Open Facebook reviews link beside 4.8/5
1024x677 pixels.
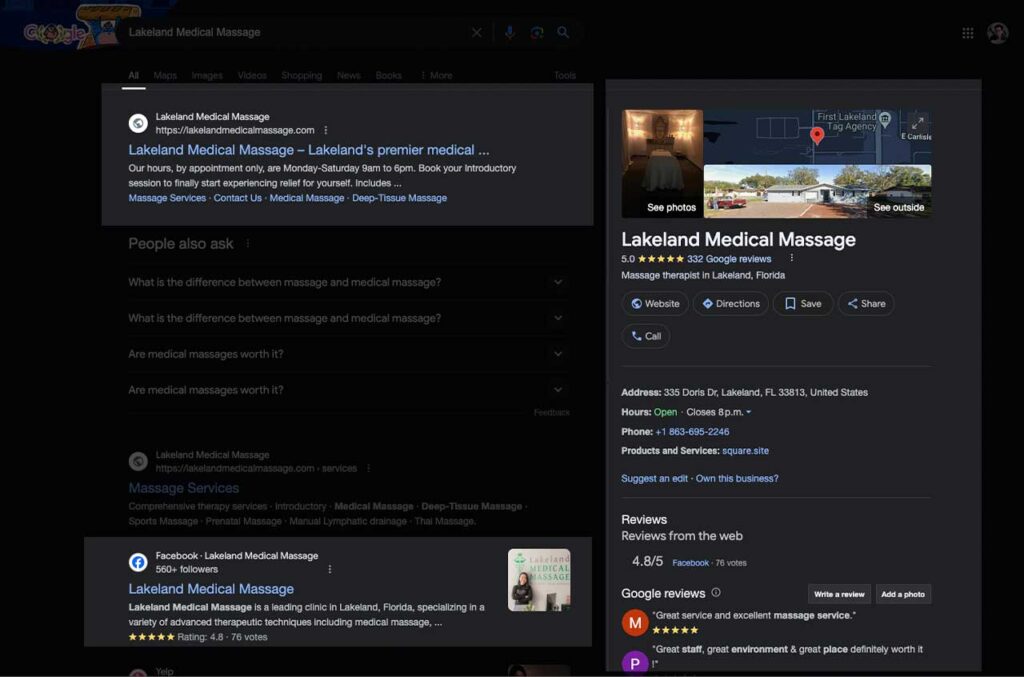tap(690, 563)
